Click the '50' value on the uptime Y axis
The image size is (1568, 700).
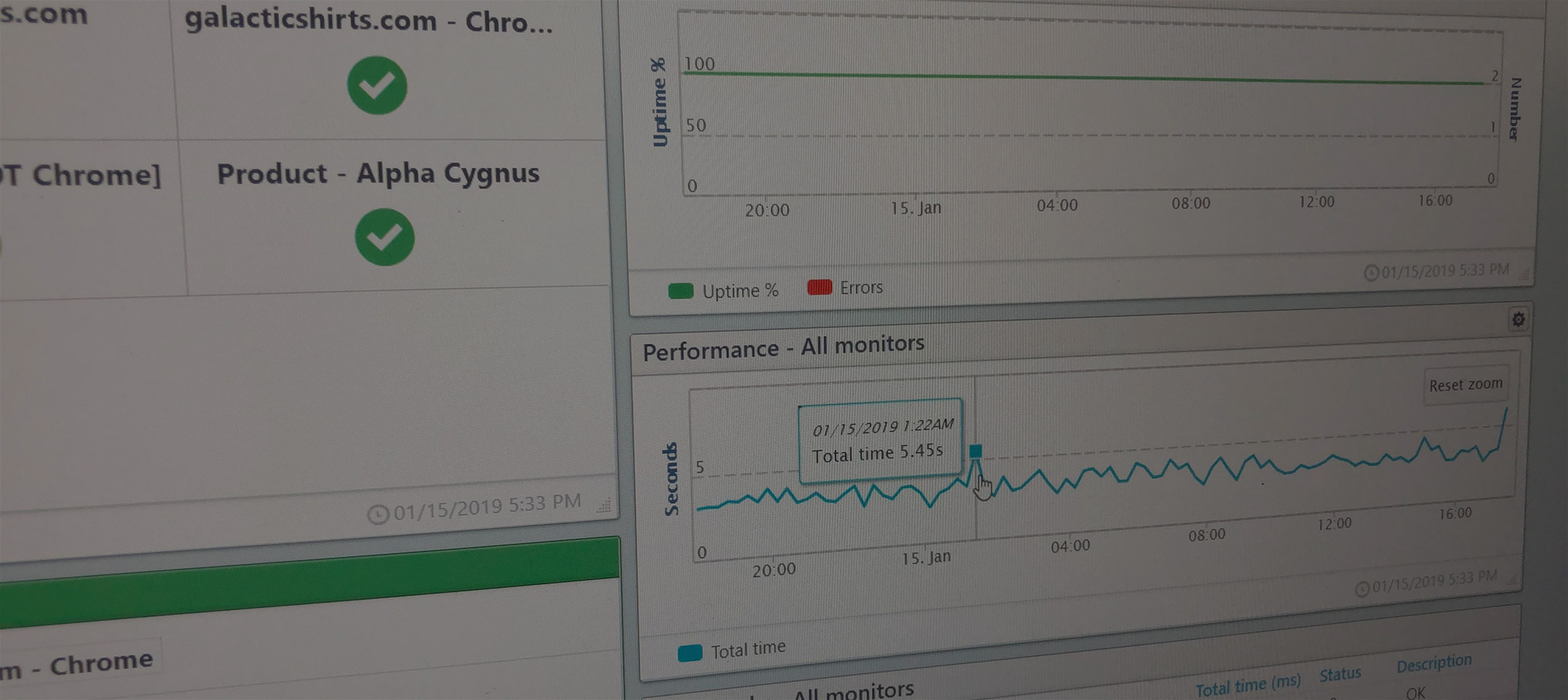(695, 125)
